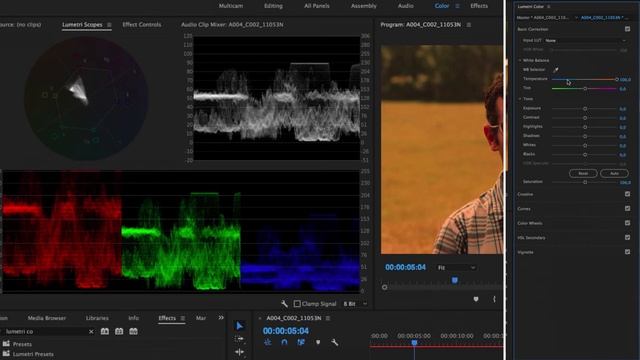
Task: Toggle Creative section checkbox
Action: pyautogui.click(x=627, y=194)
